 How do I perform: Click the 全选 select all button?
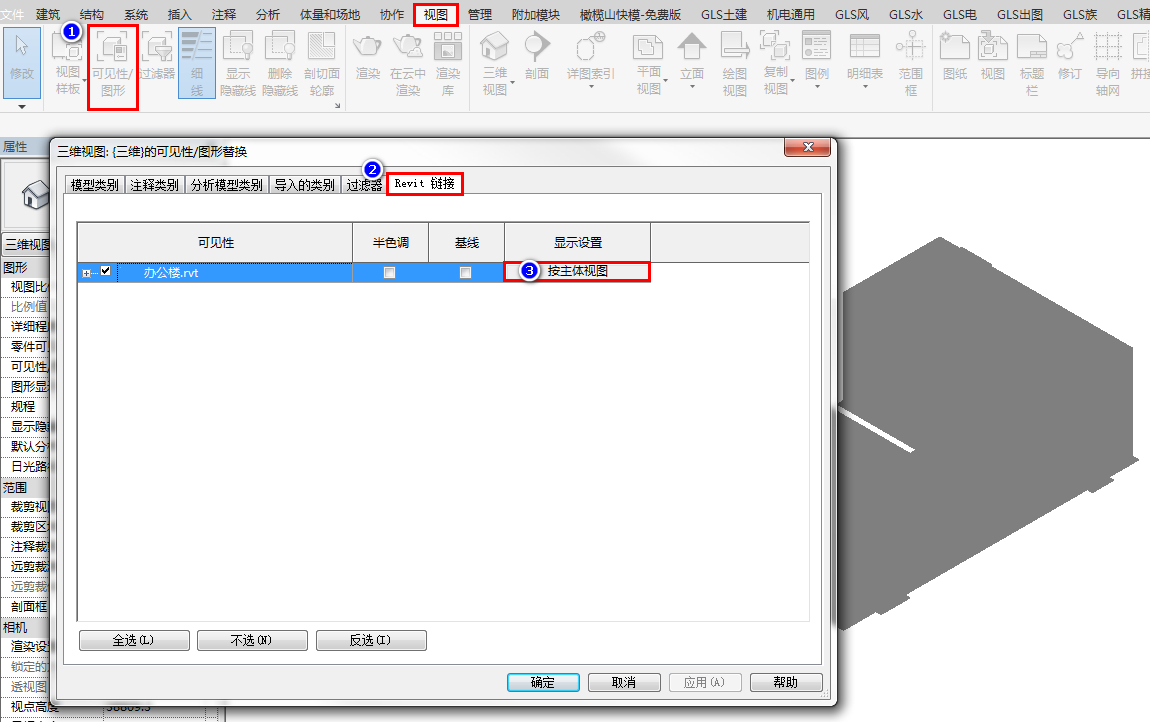134,641
